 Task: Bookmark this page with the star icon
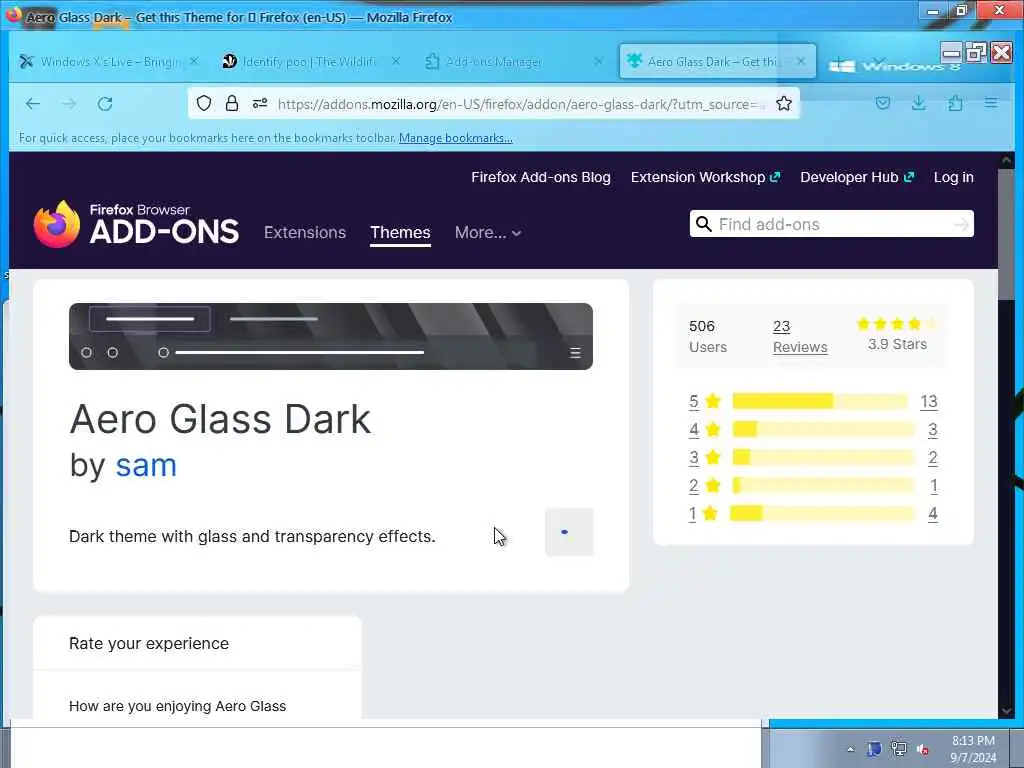[784, 103]
